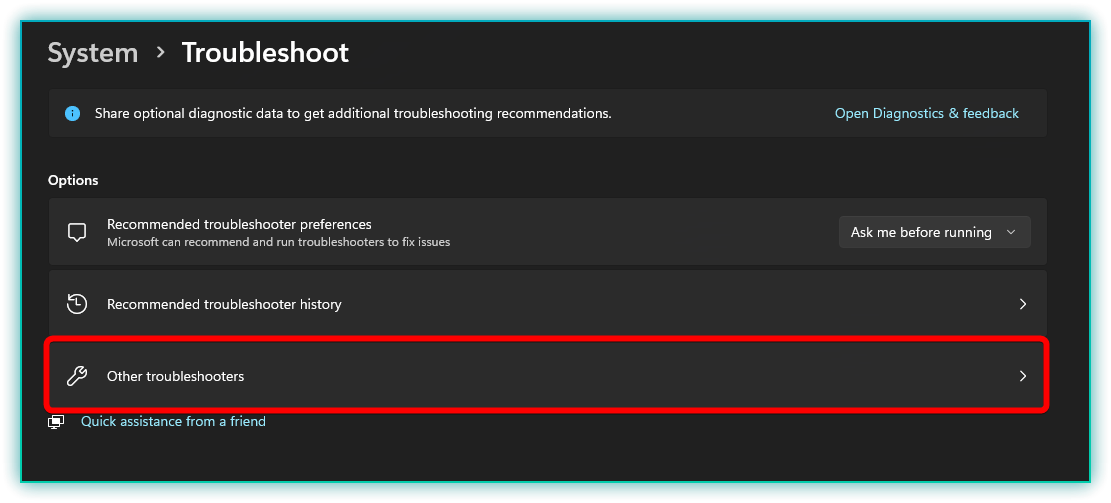This screenshot has height=503, width=1111.
Task: Click the history clock icon
Action: point(77,304)
